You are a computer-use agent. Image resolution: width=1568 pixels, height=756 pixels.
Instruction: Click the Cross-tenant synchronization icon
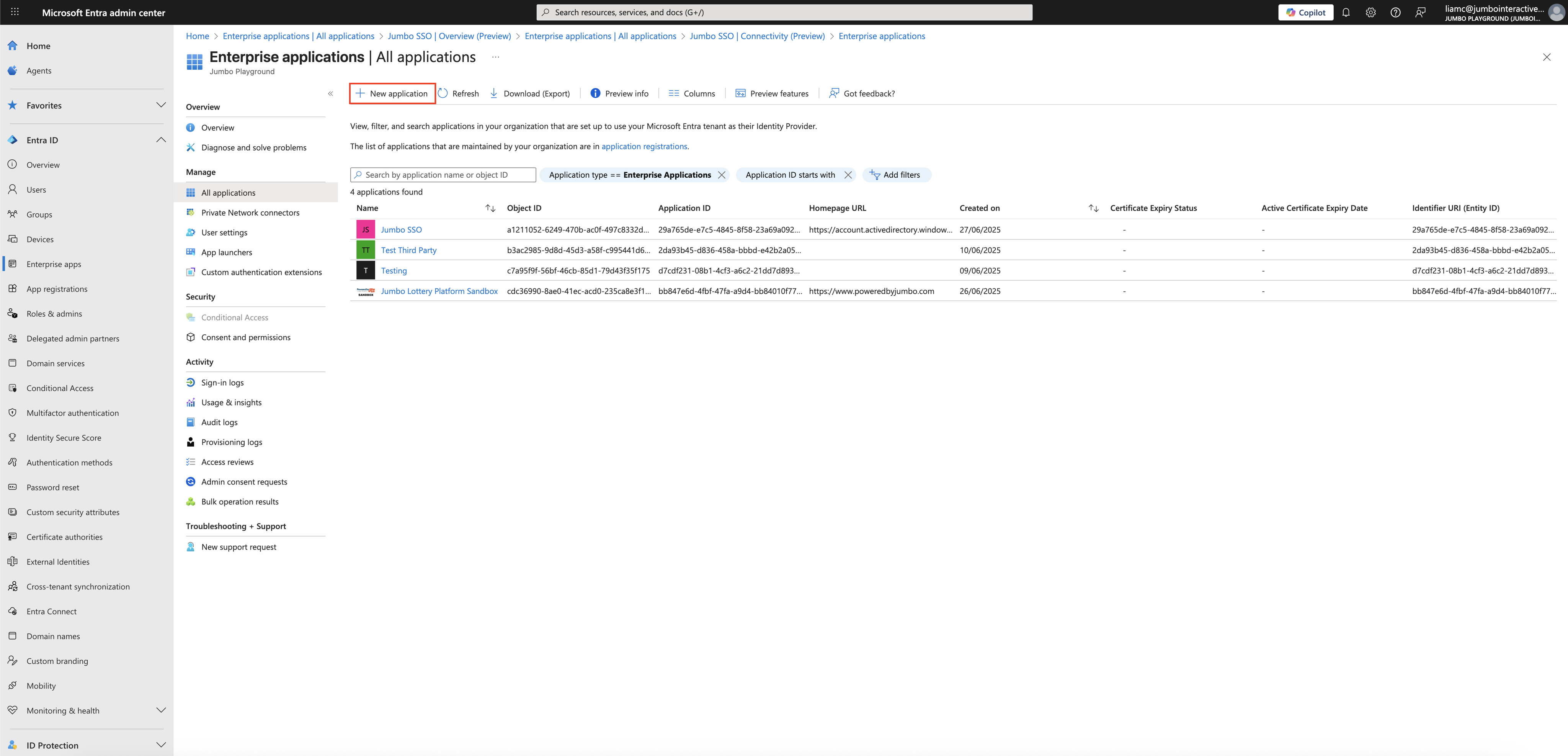tap(12, 587)
